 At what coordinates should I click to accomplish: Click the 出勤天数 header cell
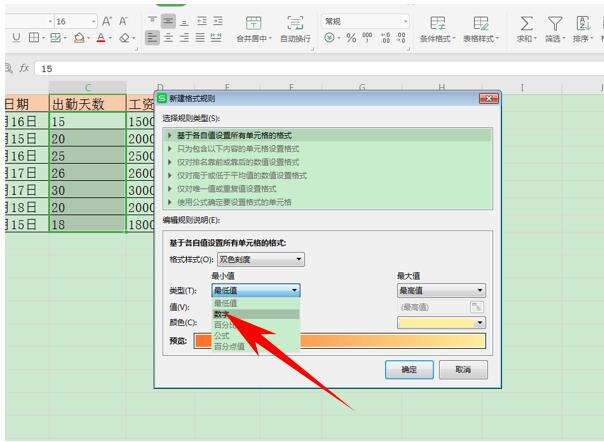click(x=87, y=104)
